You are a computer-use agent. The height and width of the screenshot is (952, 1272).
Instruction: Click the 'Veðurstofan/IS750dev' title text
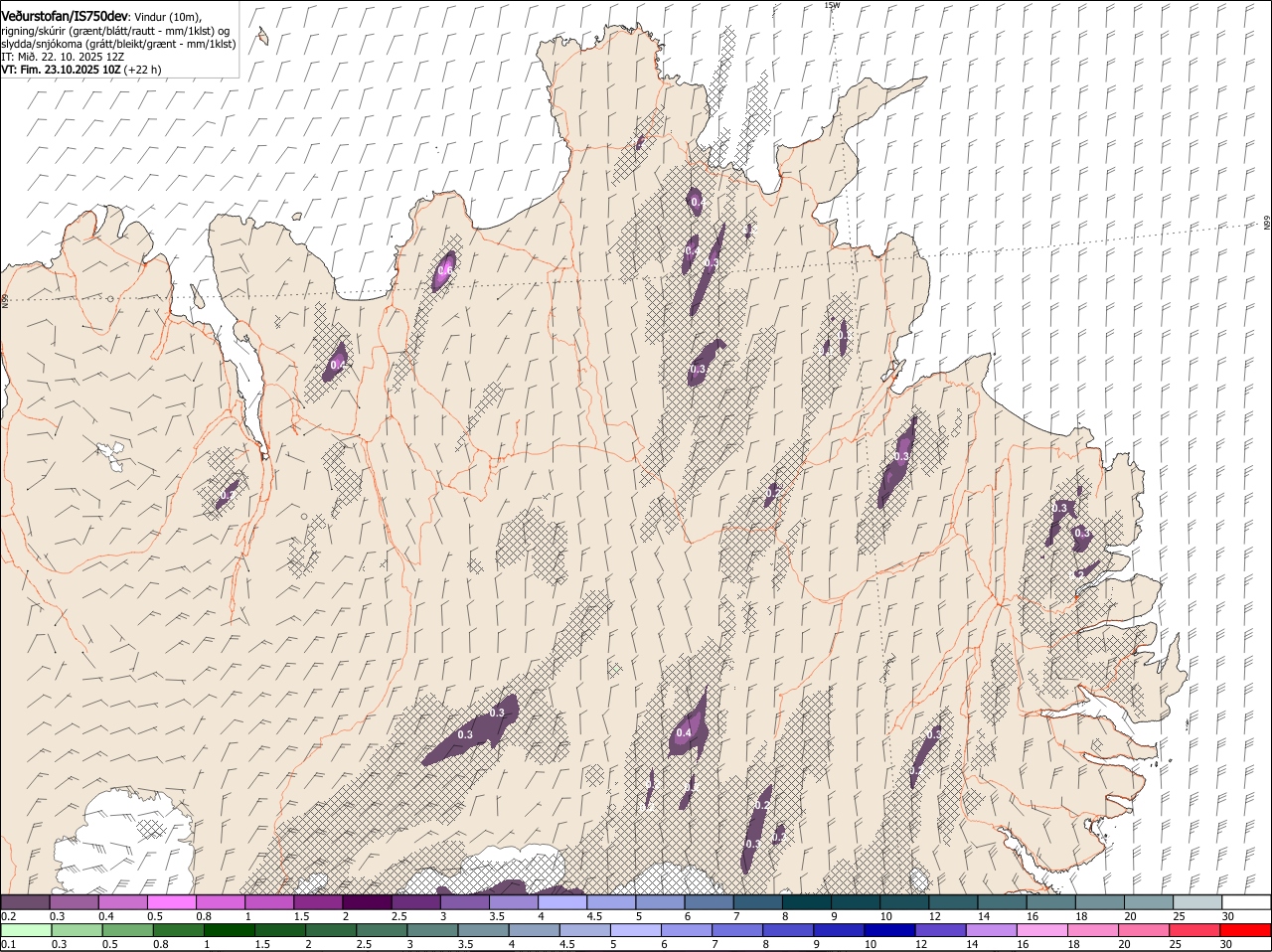coord(65,17)
